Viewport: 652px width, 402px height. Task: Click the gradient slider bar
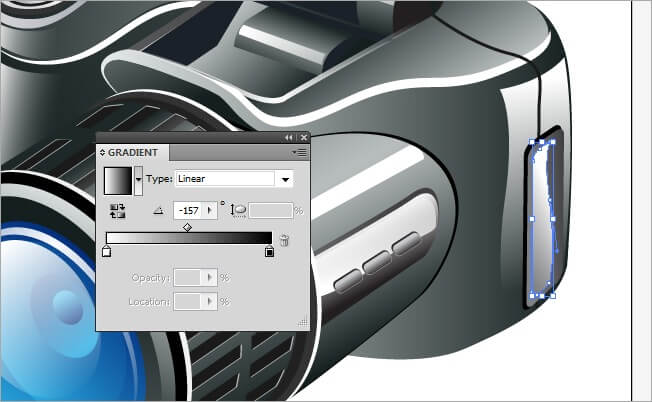click(188, 239)
